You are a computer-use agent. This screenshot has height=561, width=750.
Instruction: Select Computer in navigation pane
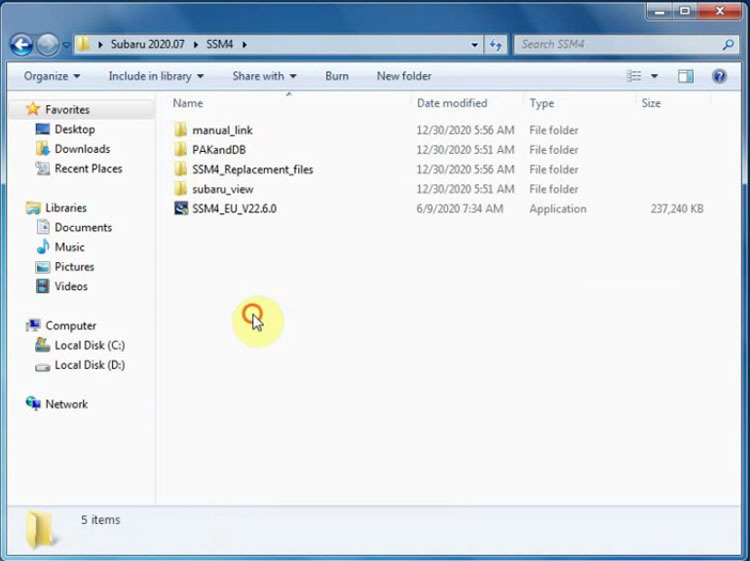(71, 325)
